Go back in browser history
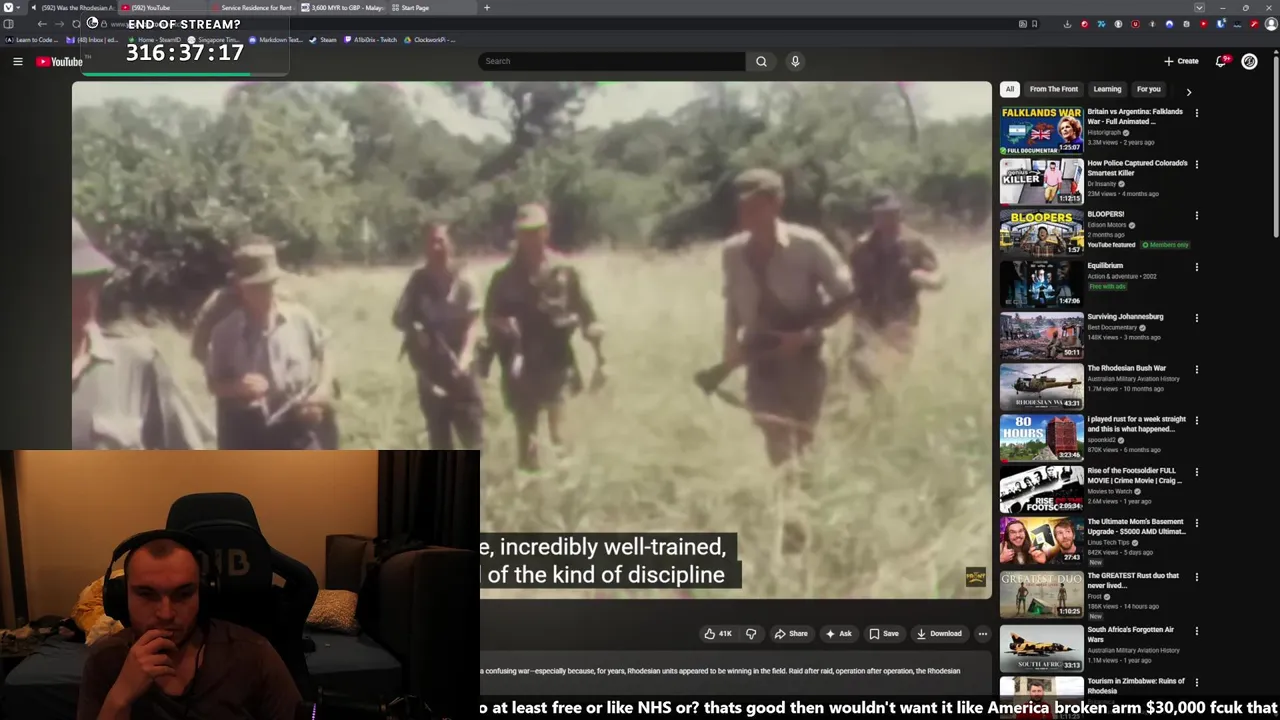Image resolution: width=1280 pixels, height=720 pixels. point(42,24)
